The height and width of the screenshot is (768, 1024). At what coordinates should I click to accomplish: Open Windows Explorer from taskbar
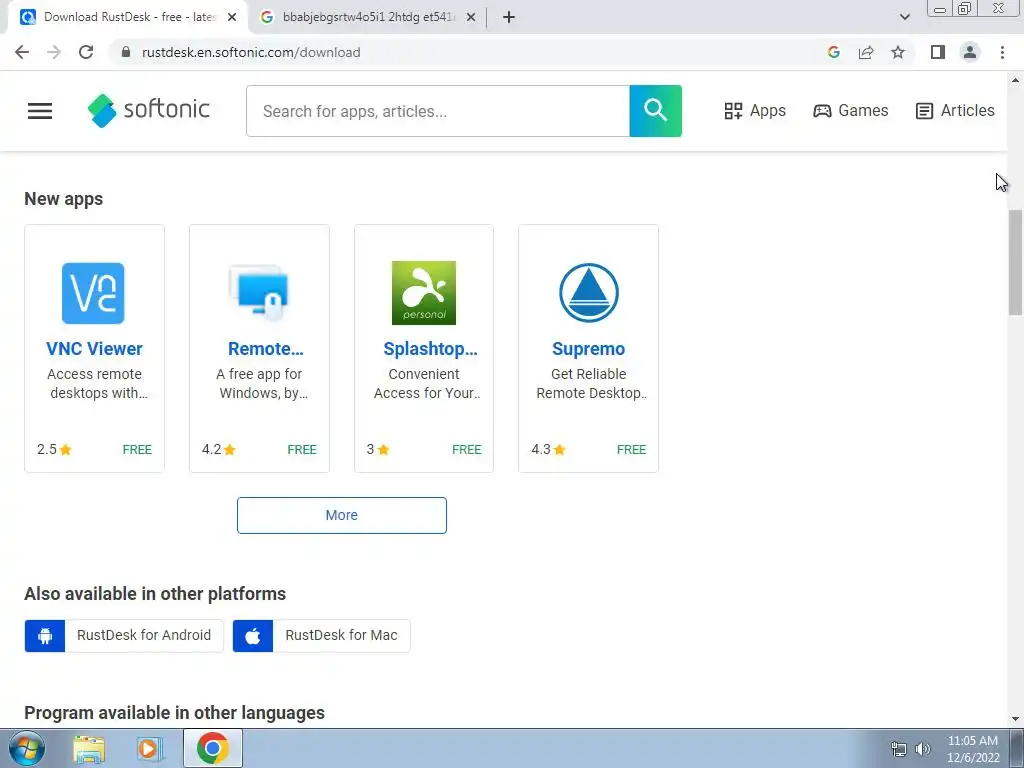(89, 749)
